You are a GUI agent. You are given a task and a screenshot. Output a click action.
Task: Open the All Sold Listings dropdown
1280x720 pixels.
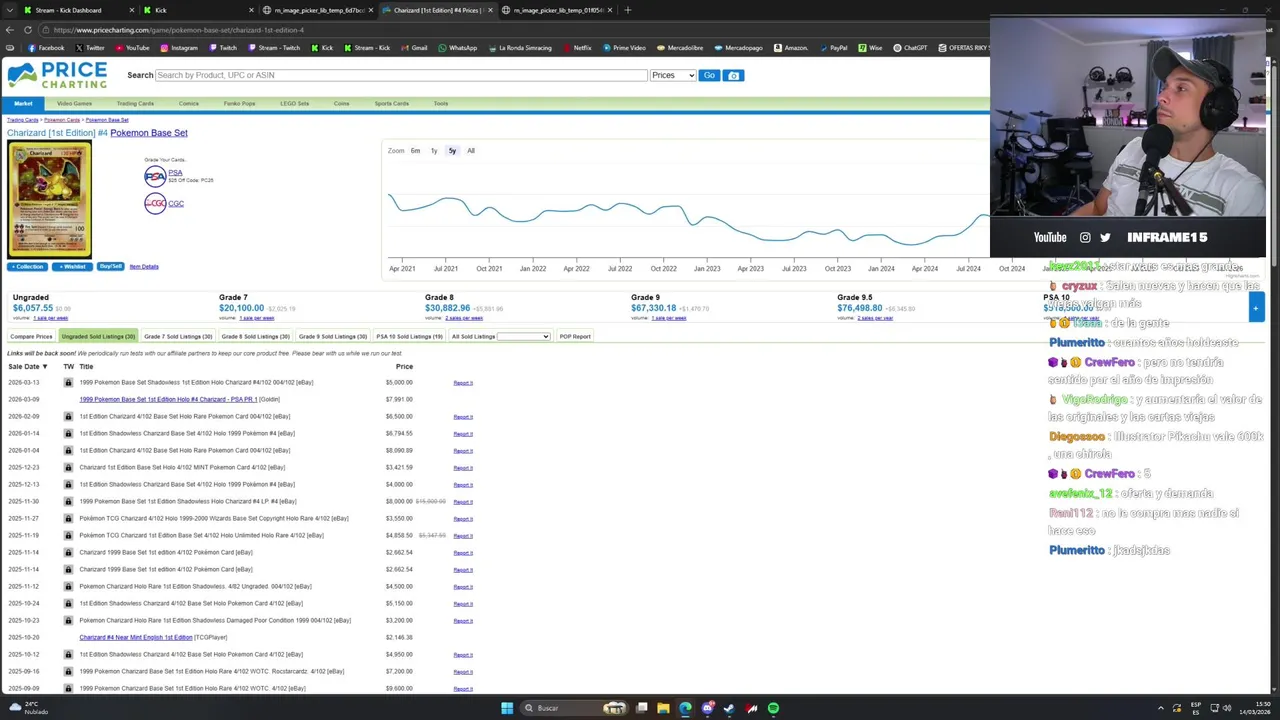[524, 337]
